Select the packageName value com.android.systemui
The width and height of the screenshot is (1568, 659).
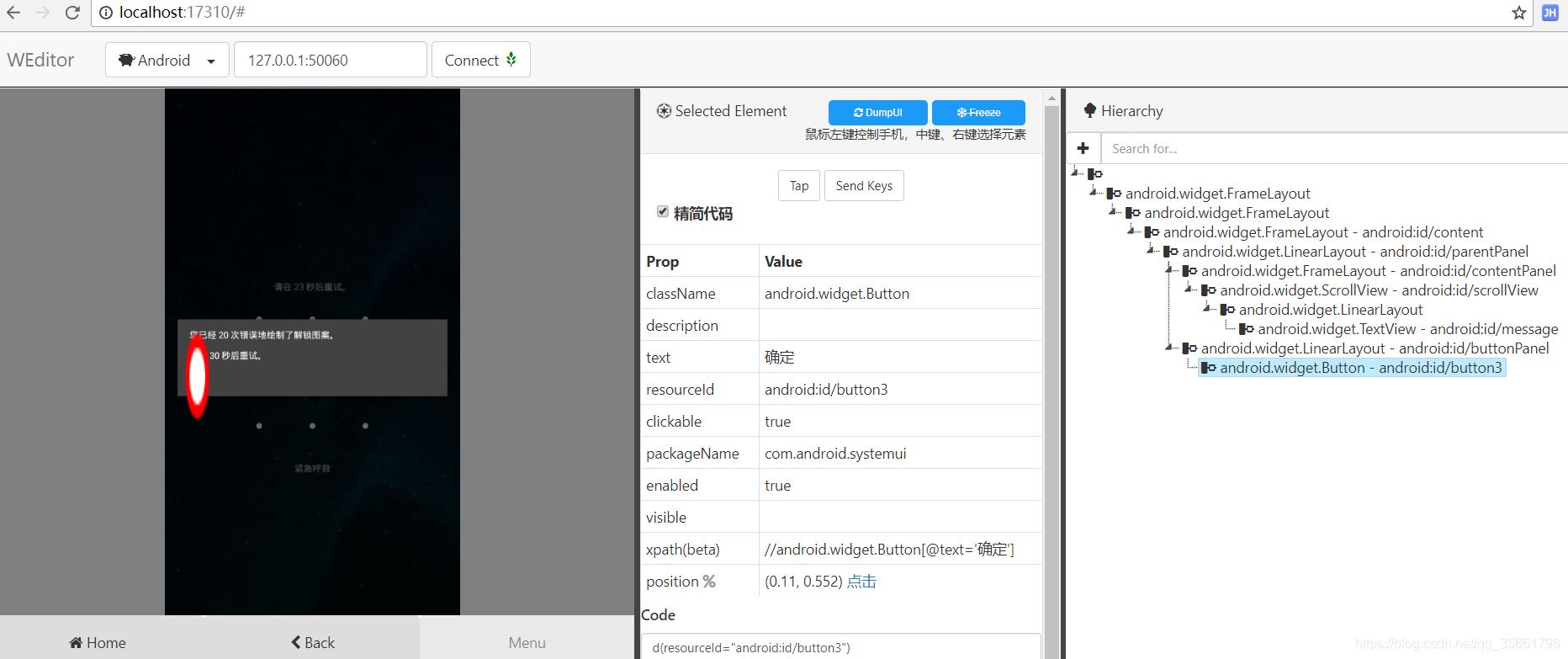pos(835,454)
